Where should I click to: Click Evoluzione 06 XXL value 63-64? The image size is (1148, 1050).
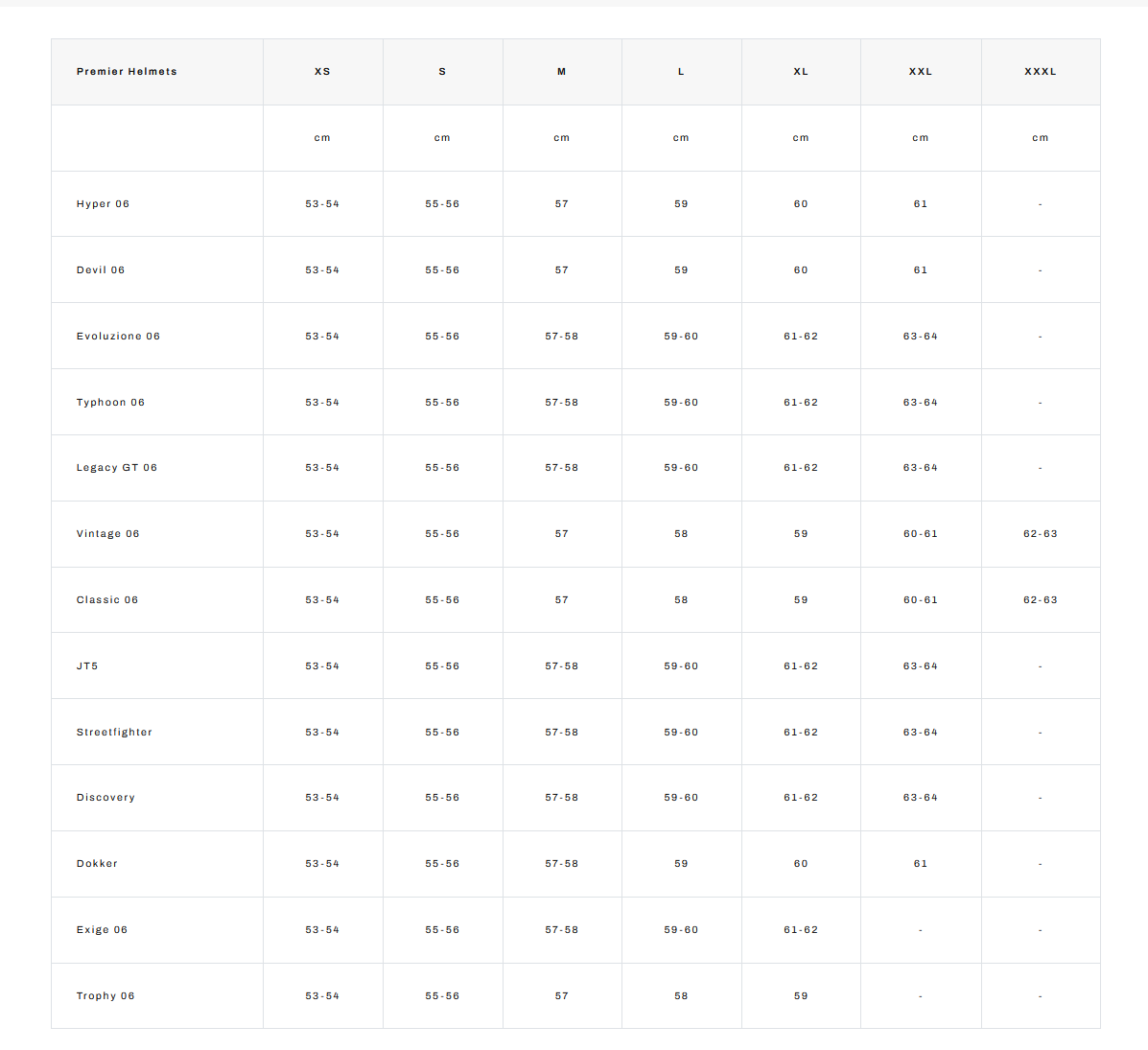[921, 336]
